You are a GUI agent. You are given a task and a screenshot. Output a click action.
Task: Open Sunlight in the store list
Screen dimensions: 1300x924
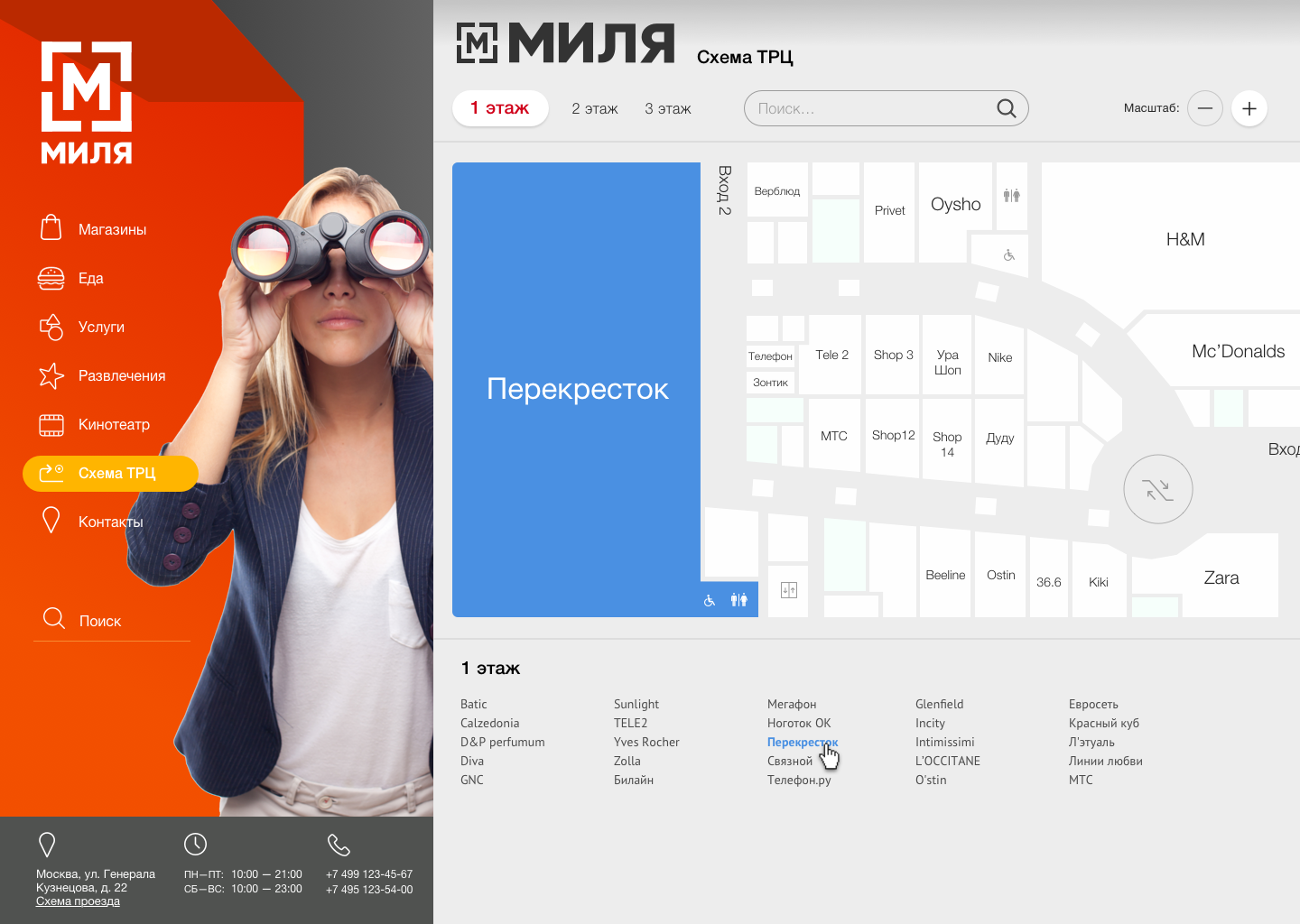click(x=636, y=704)
